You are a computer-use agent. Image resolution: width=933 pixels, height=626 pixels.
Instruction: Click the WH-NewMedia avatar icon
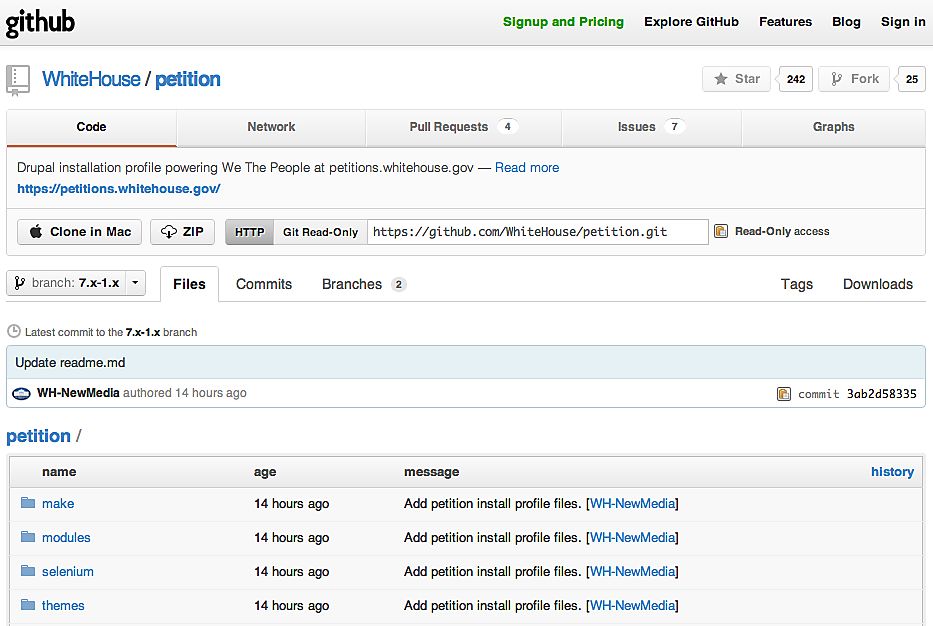pos(21,393)
